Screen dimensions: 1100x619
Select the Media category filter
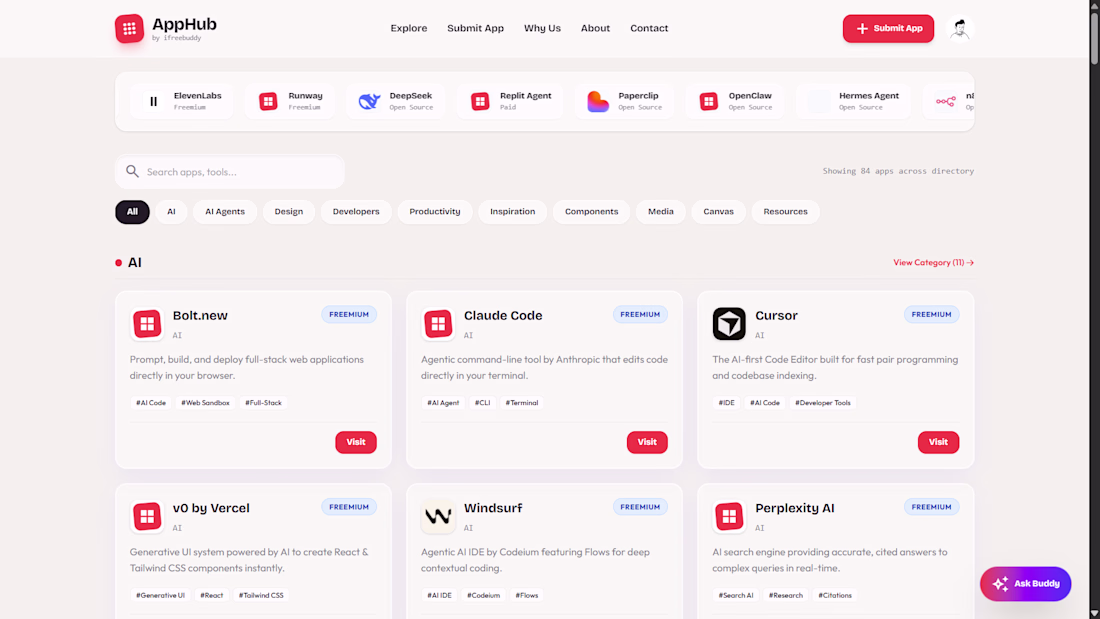coord(660,211)
